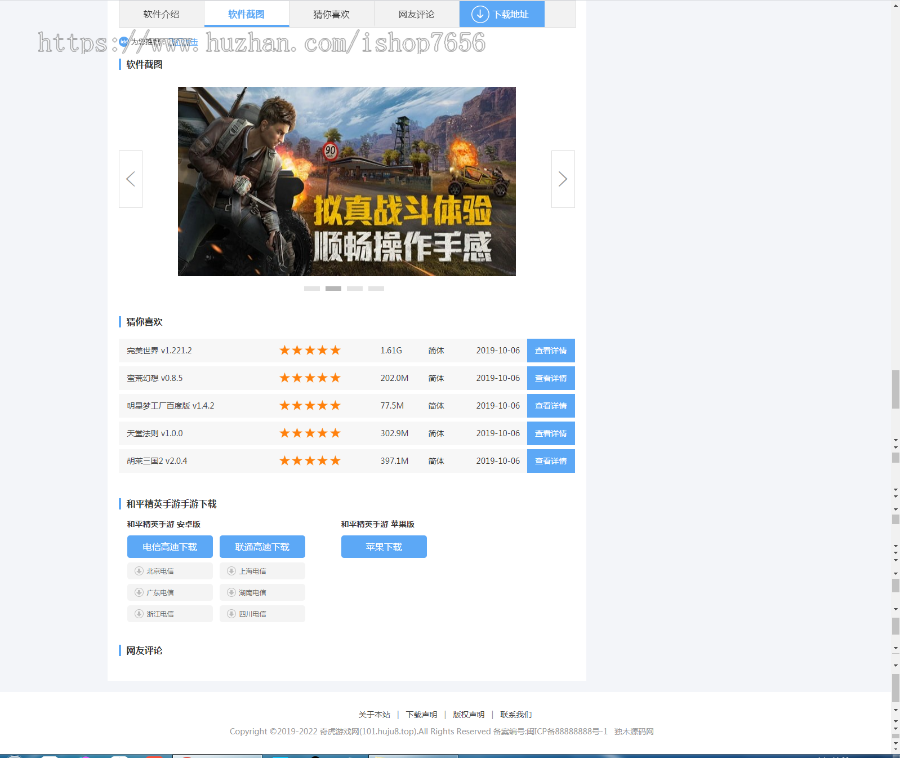Viewport: 900px width, 758px height.
Task: Open the 关于本站 footer link
Action: click(x=374, y=714)
